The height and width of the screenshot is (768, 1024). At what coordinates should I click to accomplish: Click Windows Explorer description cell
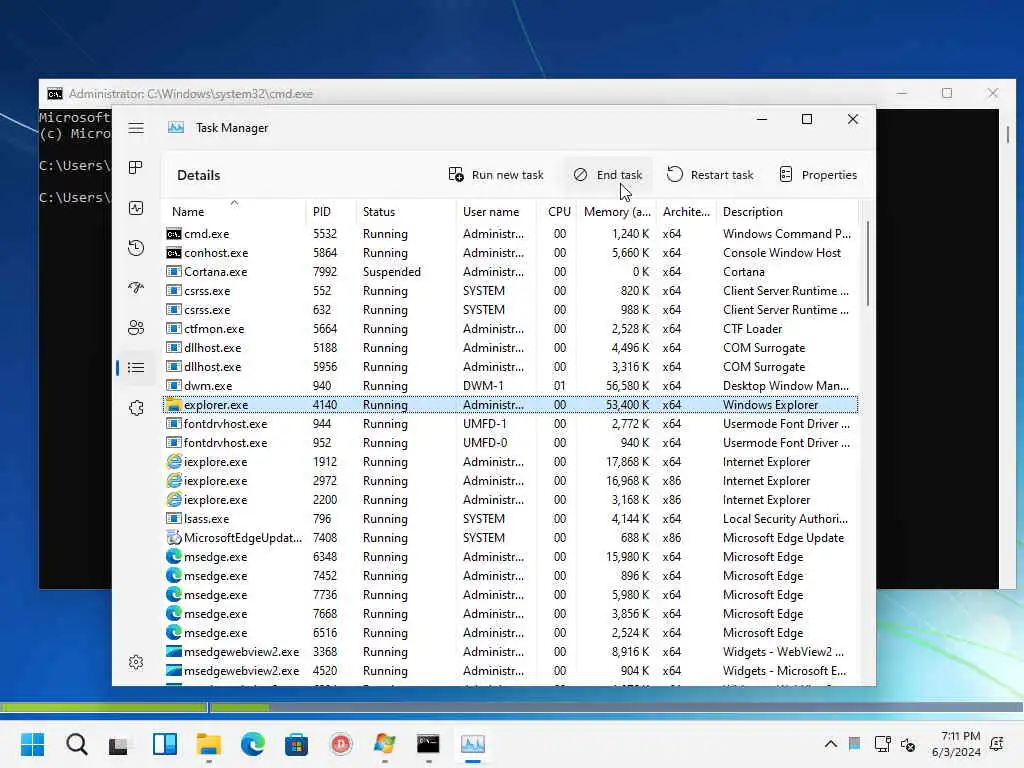(x=770, y=405)
